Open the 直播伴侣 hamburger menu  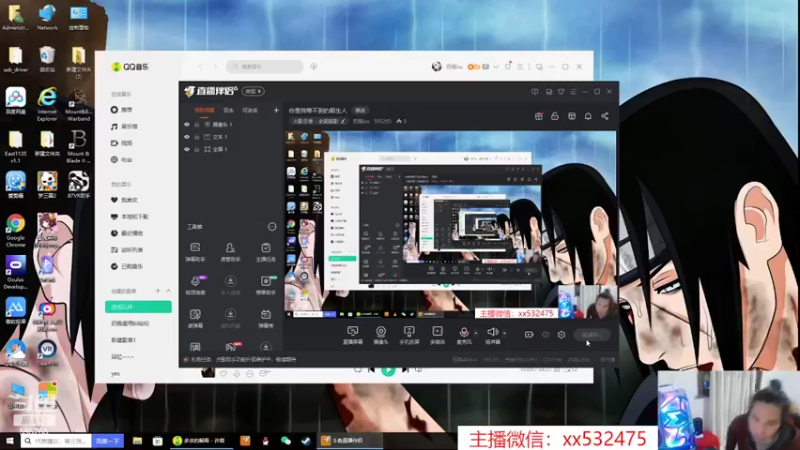573,92
